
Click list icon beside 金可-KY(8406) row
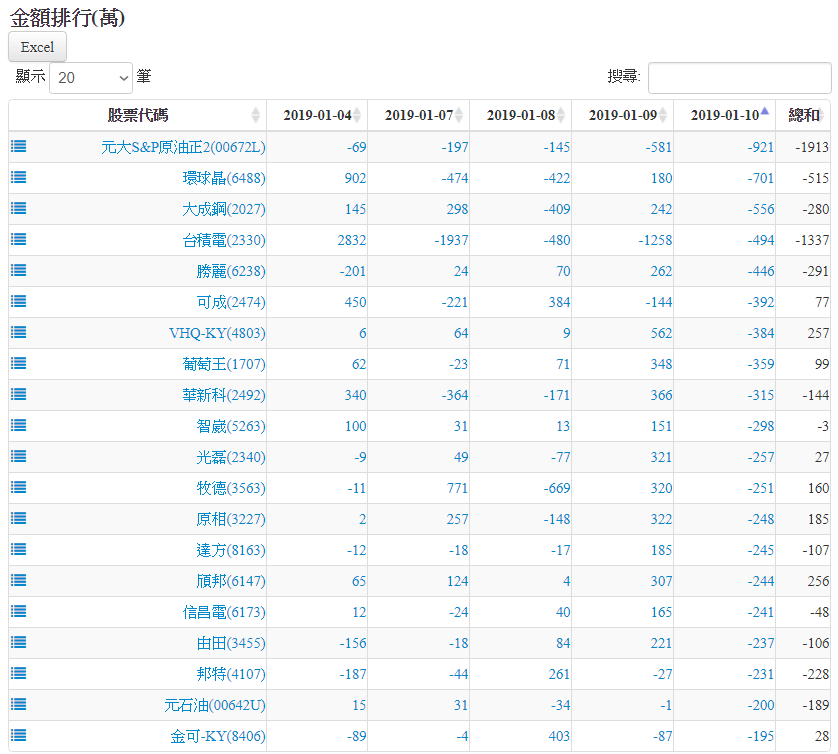point(19,736)
